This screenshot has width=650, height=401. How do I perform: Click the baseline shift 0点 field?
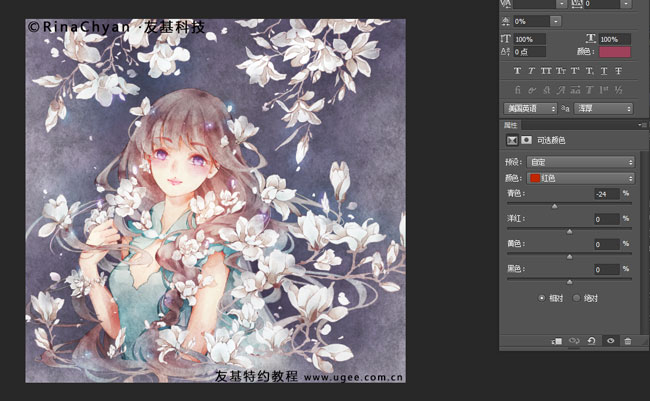tap(530, 52)
